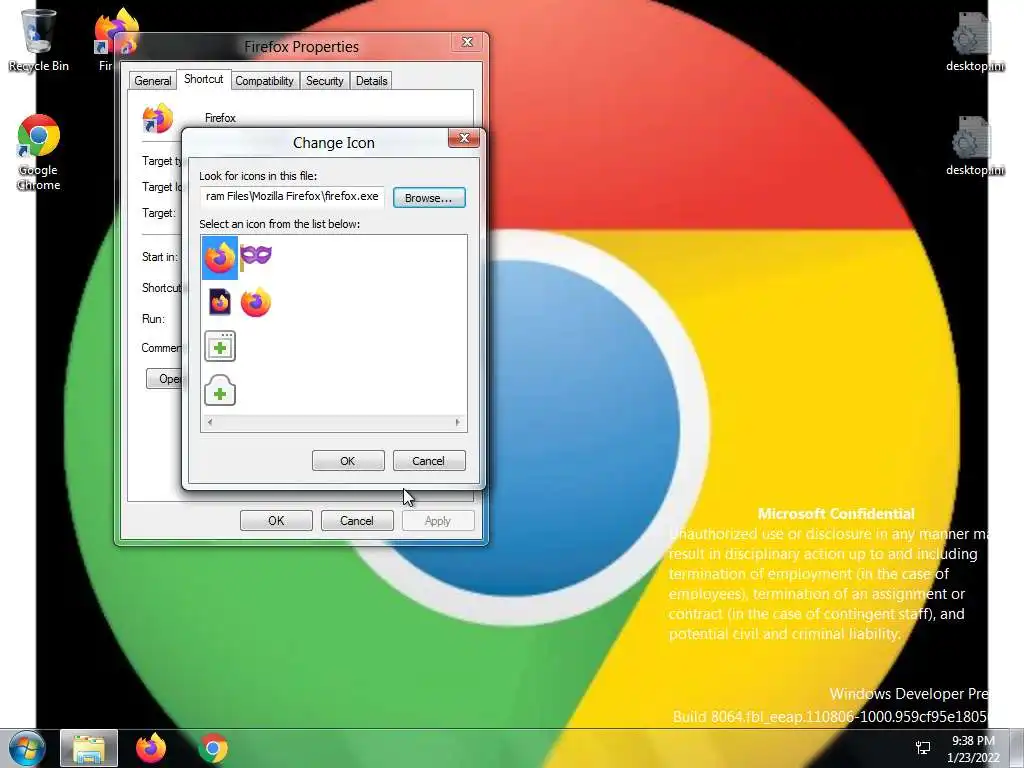This screenshot has height=768, width=1024.
Task: Open the Shortcut tab in Firefox Properties
Action: (x=204, y=79)
